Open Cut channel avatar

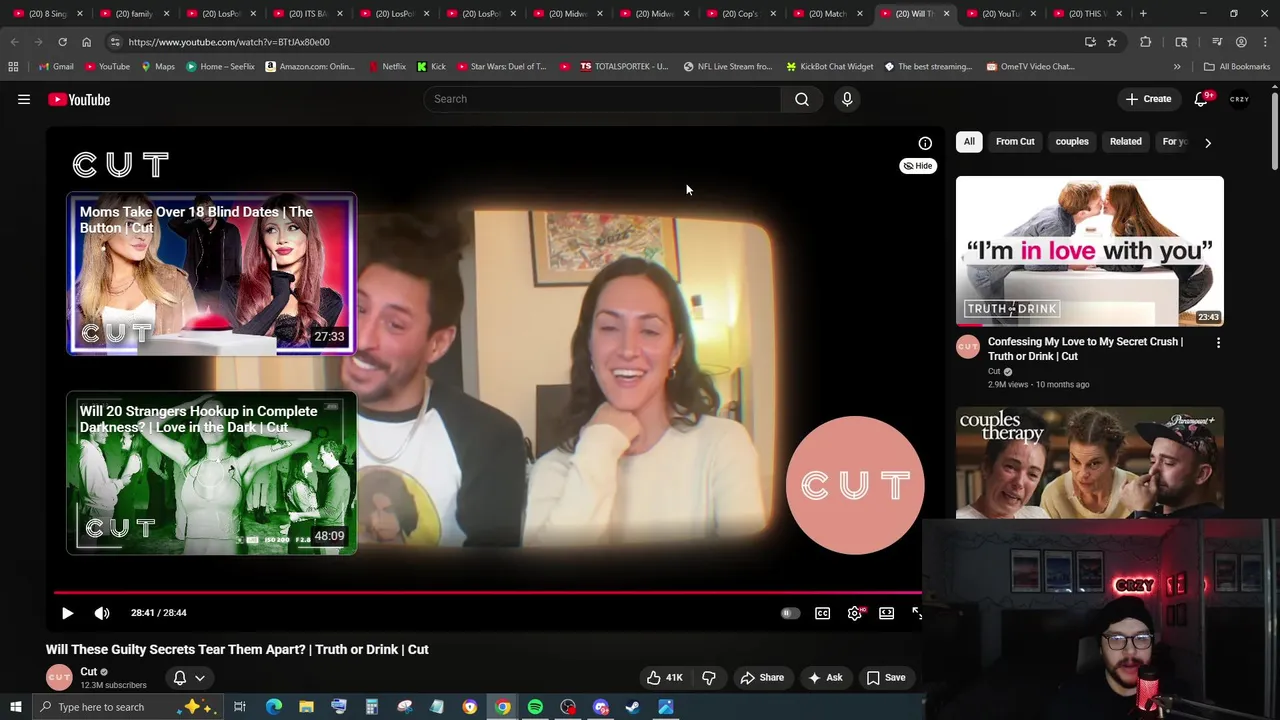click(x=59, y=677)
